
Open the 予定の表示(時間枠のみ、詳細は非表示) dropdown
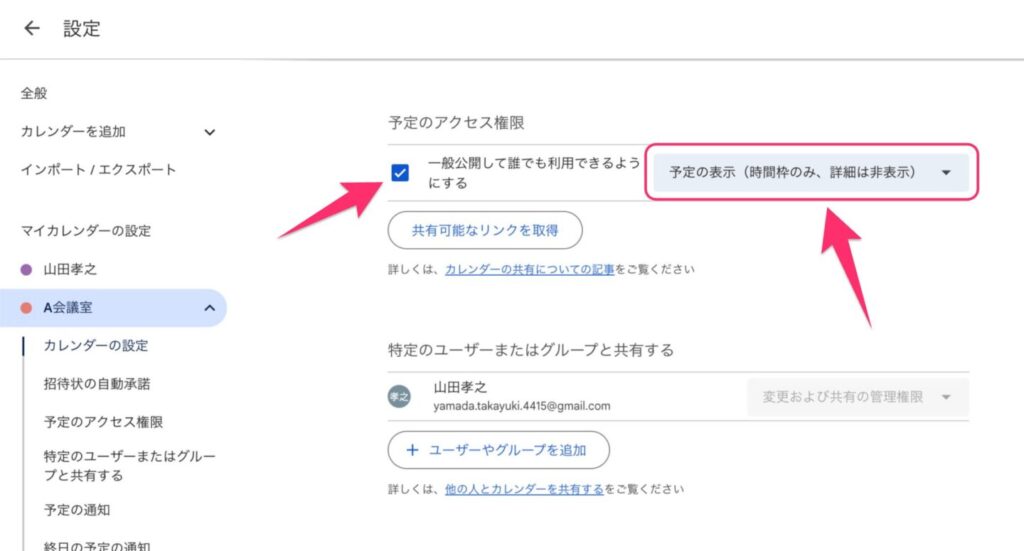point(811,172)
